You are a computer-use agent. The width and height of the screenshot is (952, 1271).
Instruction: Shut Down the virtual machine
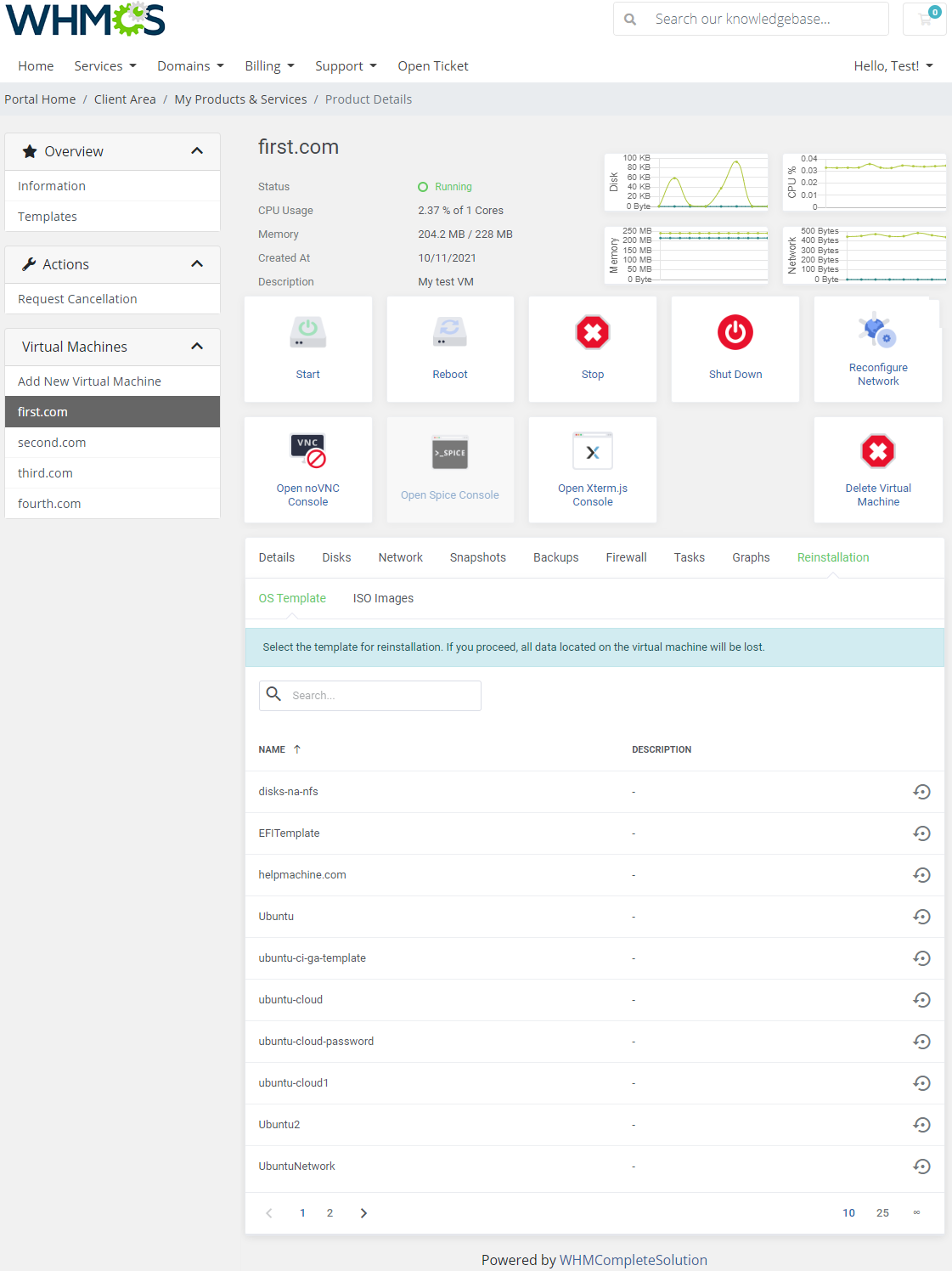pyautogui.click(x=735, y=349)
